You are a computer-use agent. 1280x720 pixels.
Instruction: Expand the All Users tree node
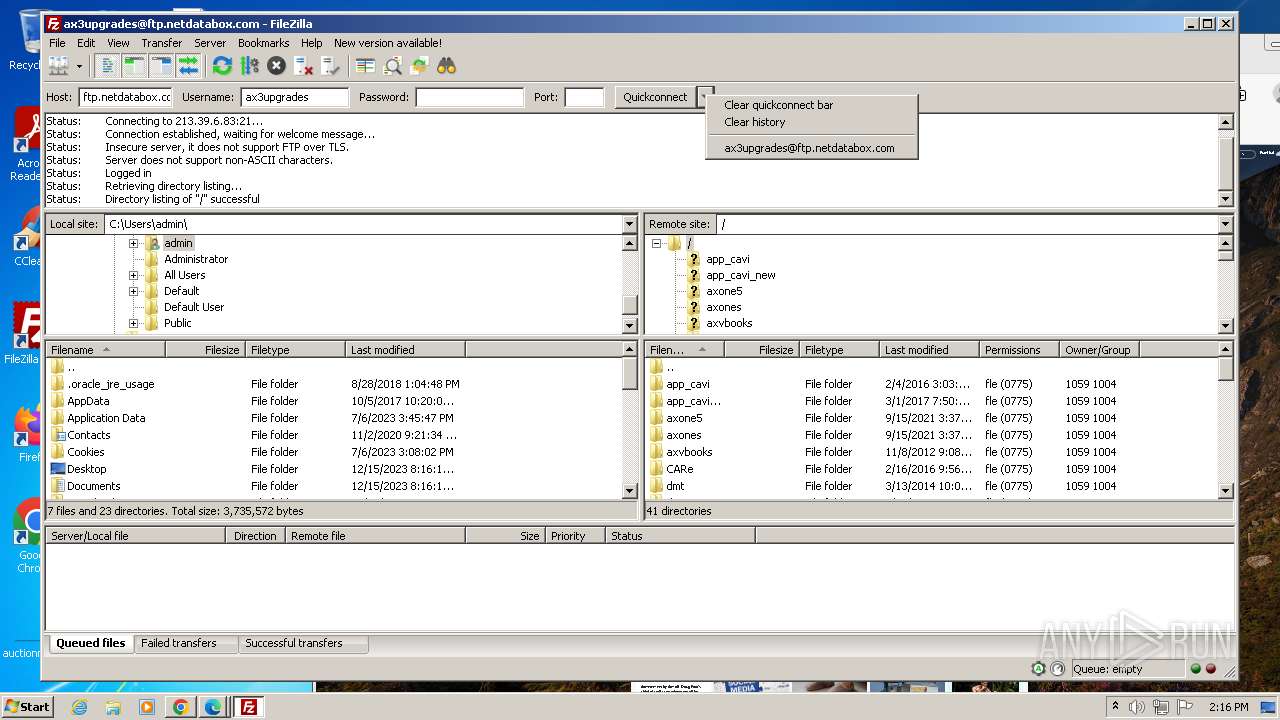point(133,275)
